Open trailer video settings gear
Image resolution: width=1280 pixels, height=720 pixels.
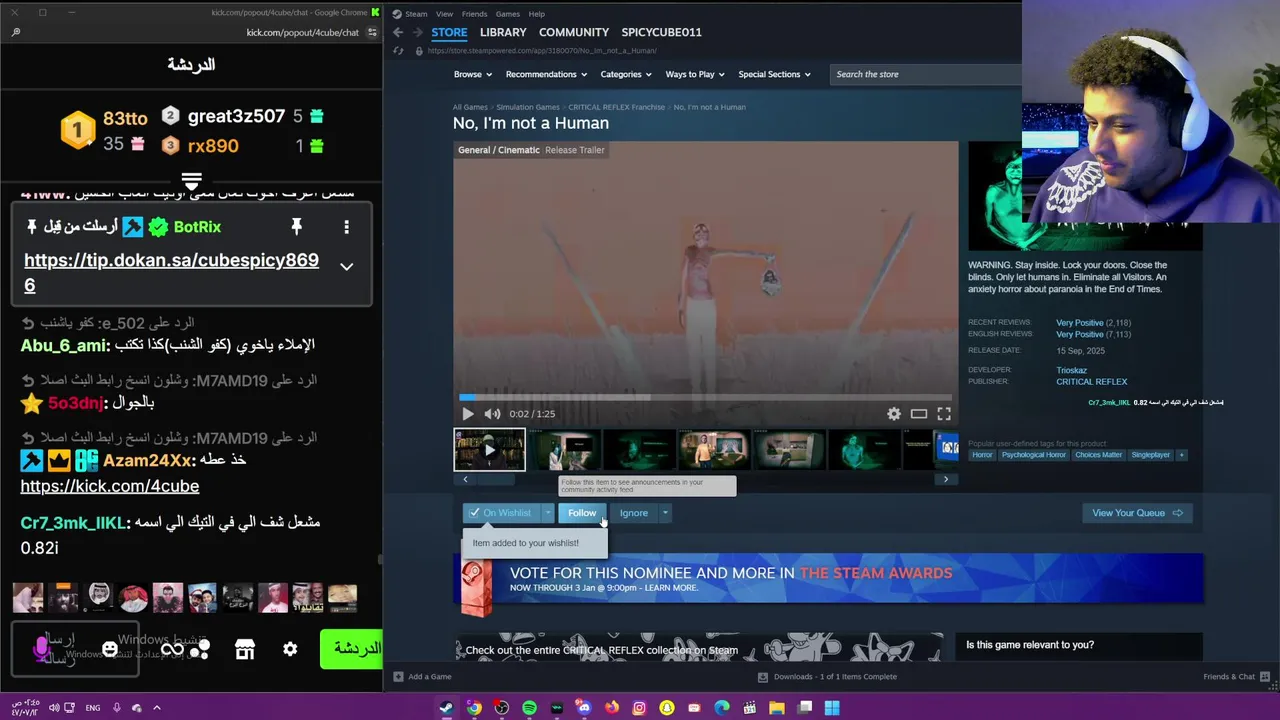pyautogui.click(x=894, y=414)
